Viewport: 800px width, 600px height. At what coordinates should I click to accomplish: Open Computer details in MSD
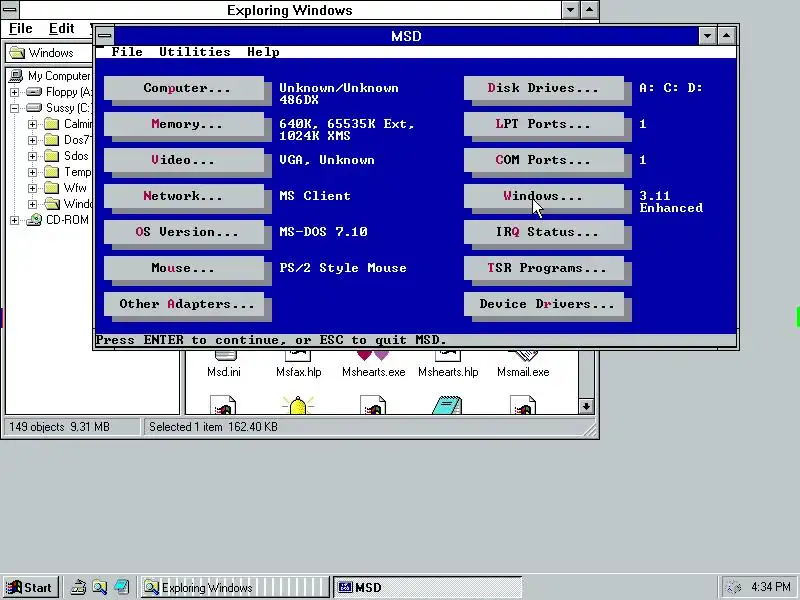click(x=184, y=88)
